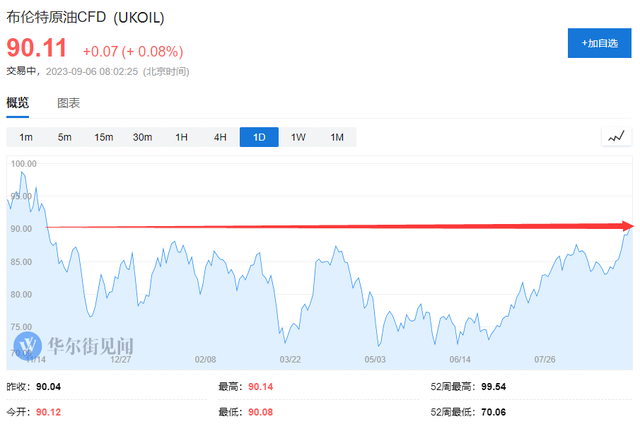The image size is (640, 424).
Task: Click the current price 90.11
Action: point(37,48)
